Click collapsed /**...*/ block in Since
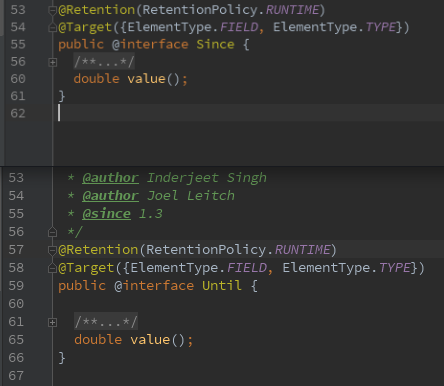 (104, 62)
